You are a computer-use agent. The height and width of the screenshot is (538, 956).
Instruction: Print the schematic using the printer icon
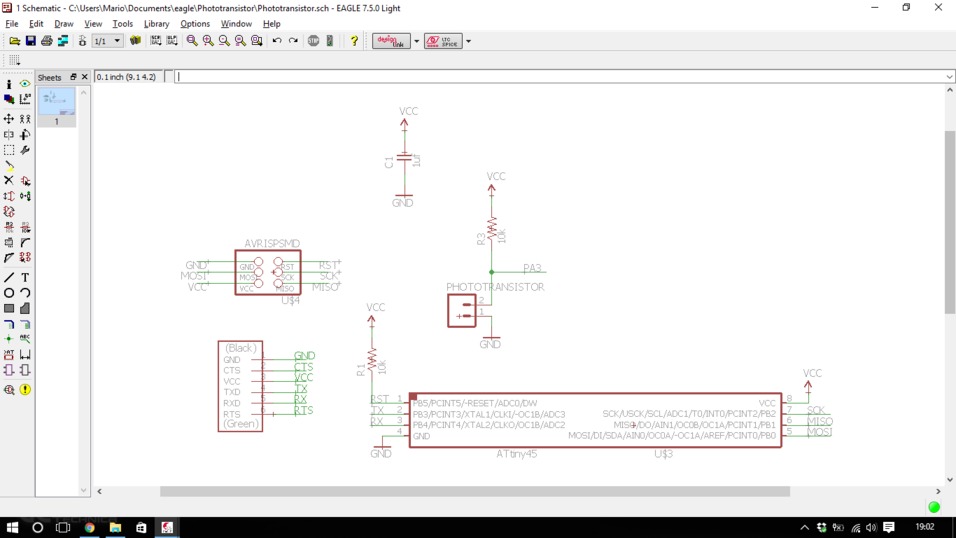pos(46,41)
